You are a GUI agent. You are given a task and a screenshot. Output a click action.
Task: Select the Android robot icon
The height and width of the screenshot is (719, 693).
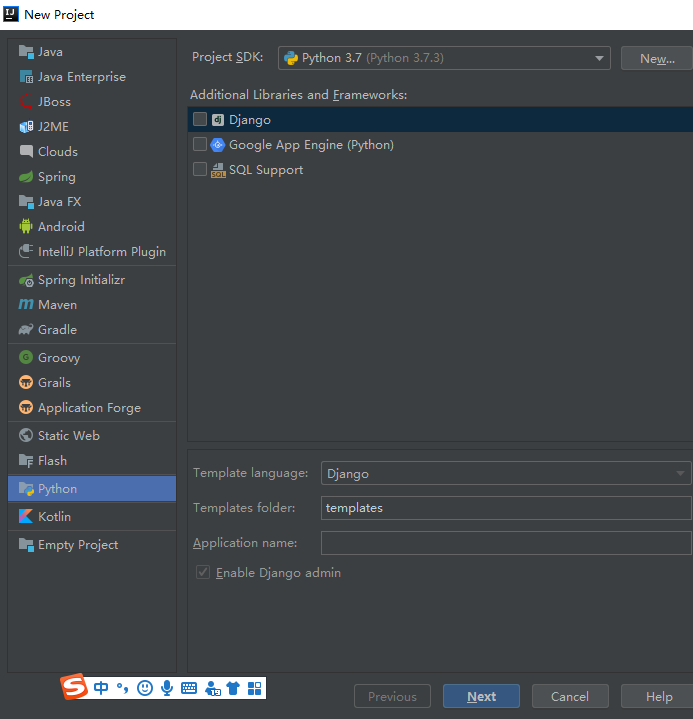(x=26, y=227)
